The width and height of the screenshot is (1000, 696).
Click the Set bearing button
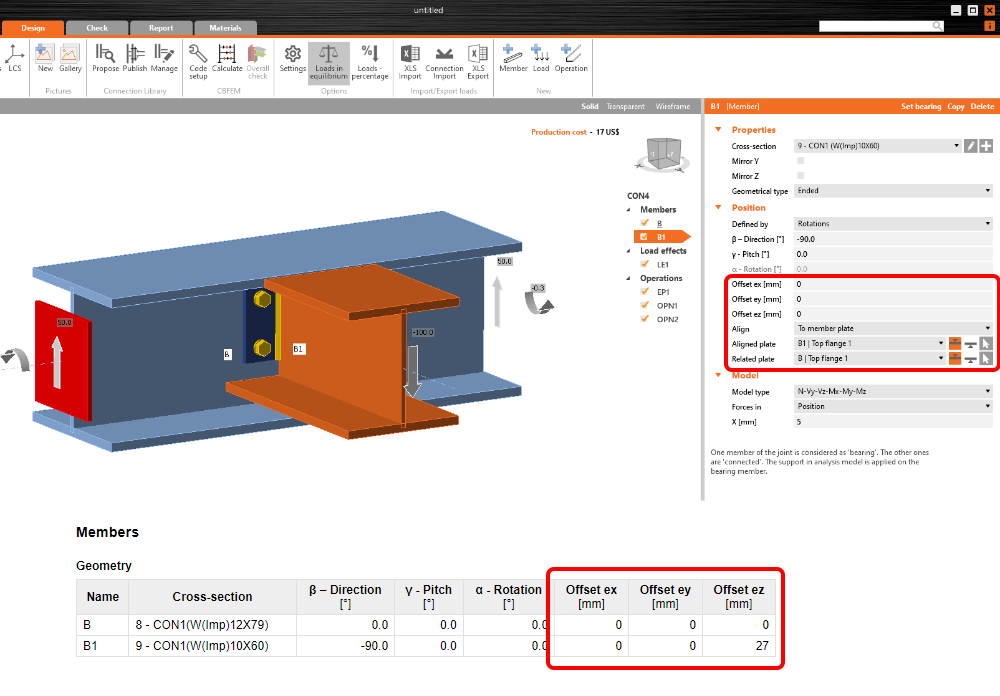(920, 106)
